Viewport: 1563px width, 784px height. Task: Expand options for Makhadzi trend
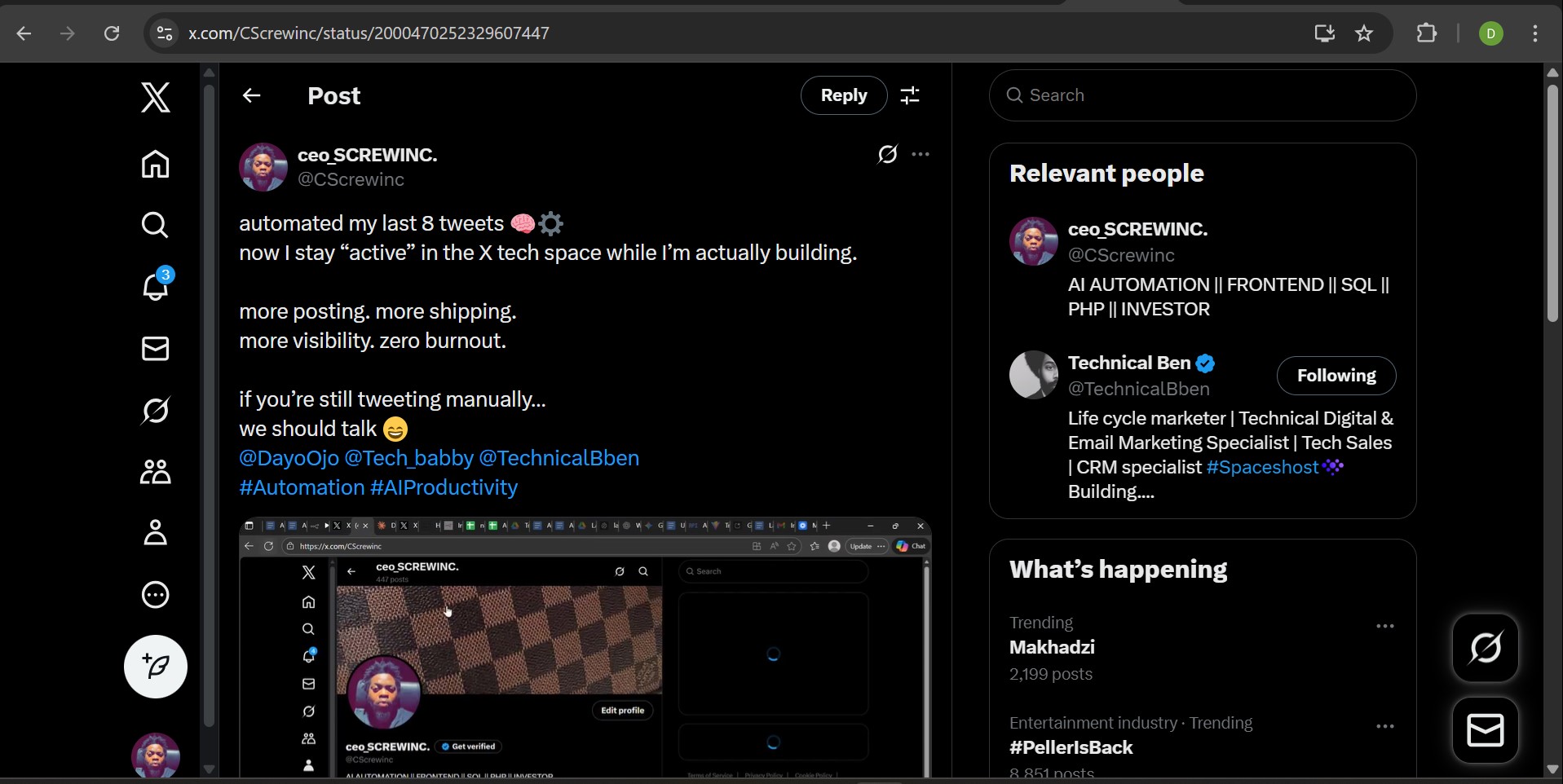[1384, 627]
